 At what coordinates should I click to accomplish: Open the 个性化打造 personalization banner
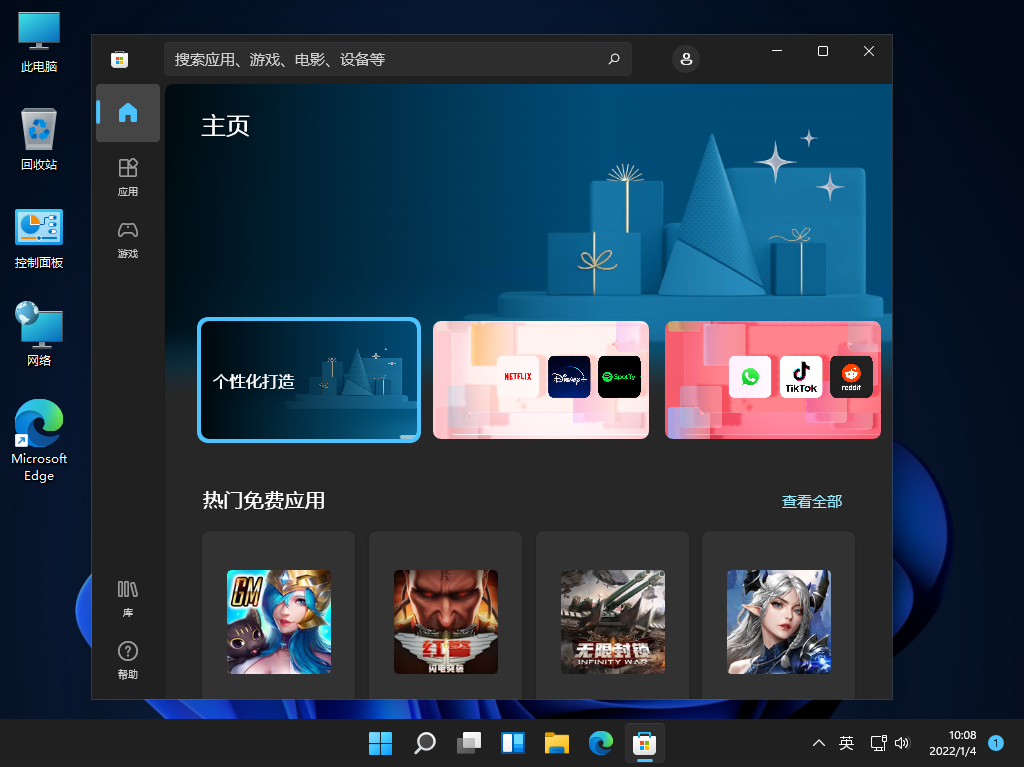[308, 380]
